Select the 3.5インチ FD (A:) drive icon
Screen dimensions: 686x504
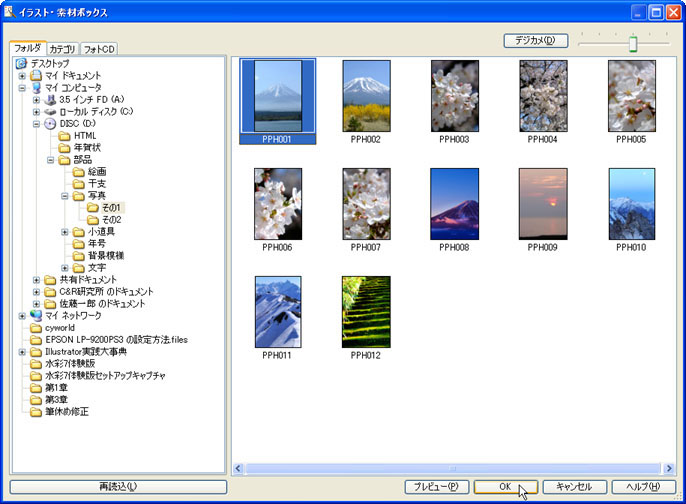(51, 100)
